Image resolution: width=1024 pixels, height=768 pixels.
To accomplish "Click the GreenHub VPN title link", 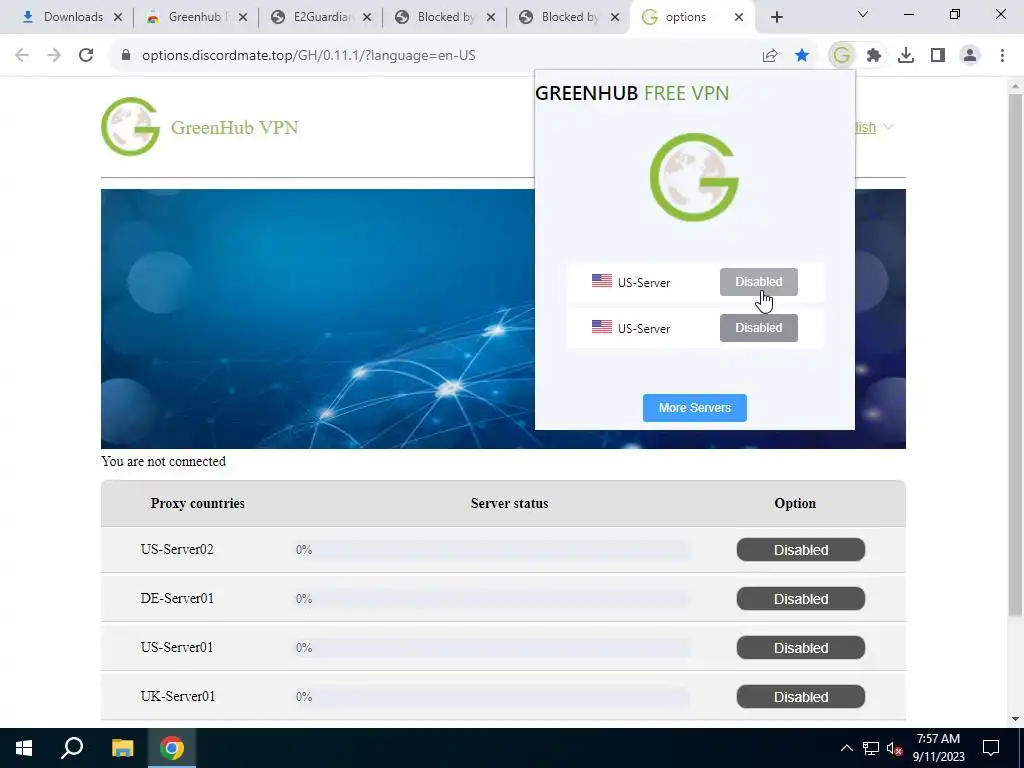I will click(x=234, y=127).
